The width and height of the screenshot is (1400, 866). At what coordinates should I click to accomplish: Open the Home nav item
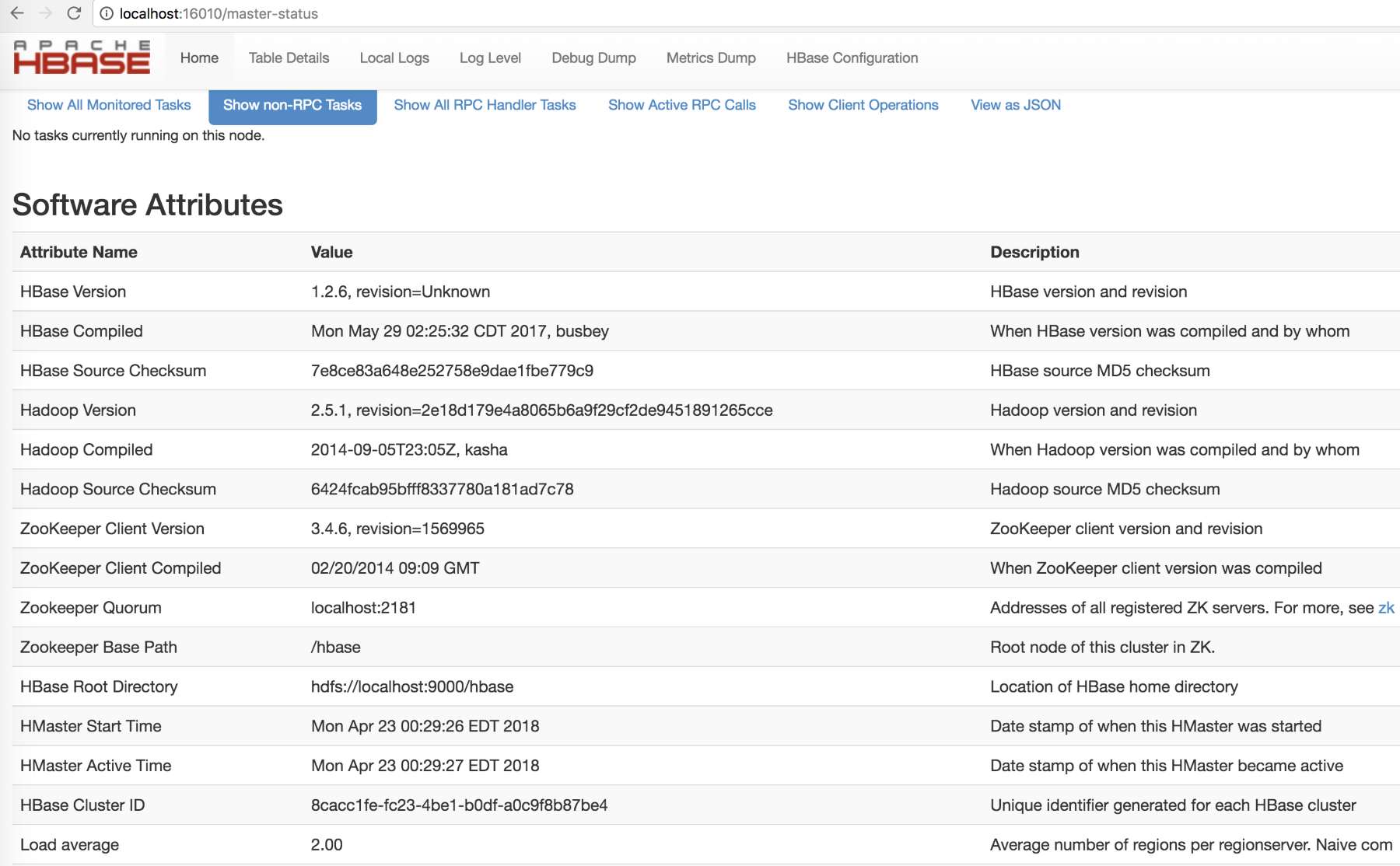(199, 58)
